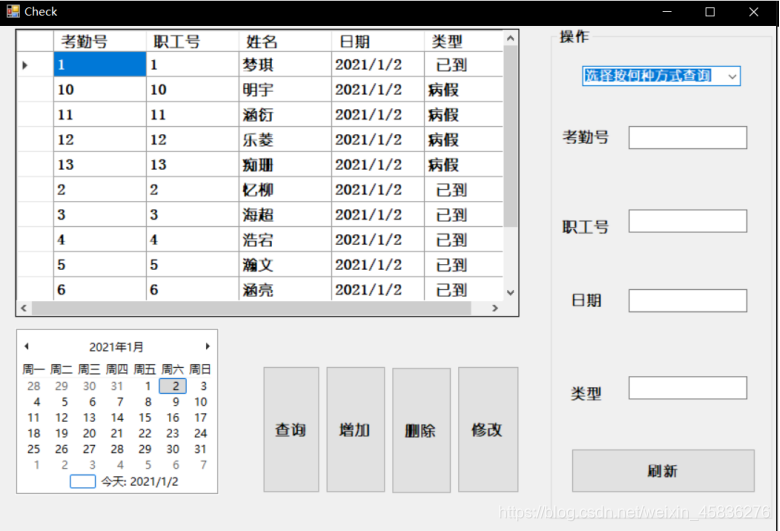Click name cell 瀚文
The height and width of the screenshot is (531, 780).
tap(285, 264)
